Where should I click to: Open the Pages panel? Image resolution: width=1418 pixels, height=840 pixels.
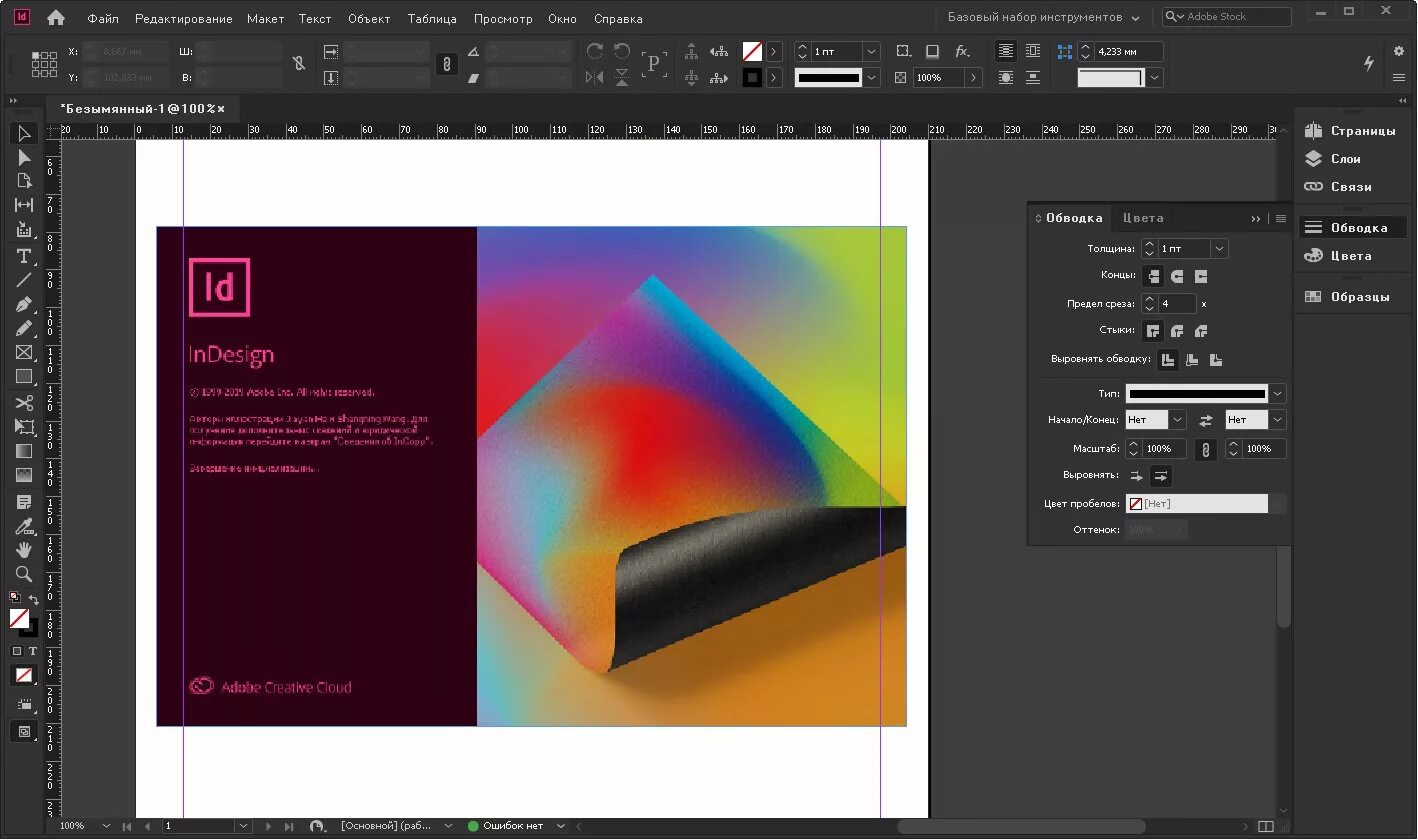pyautogui.click(x=1352, y=130)
